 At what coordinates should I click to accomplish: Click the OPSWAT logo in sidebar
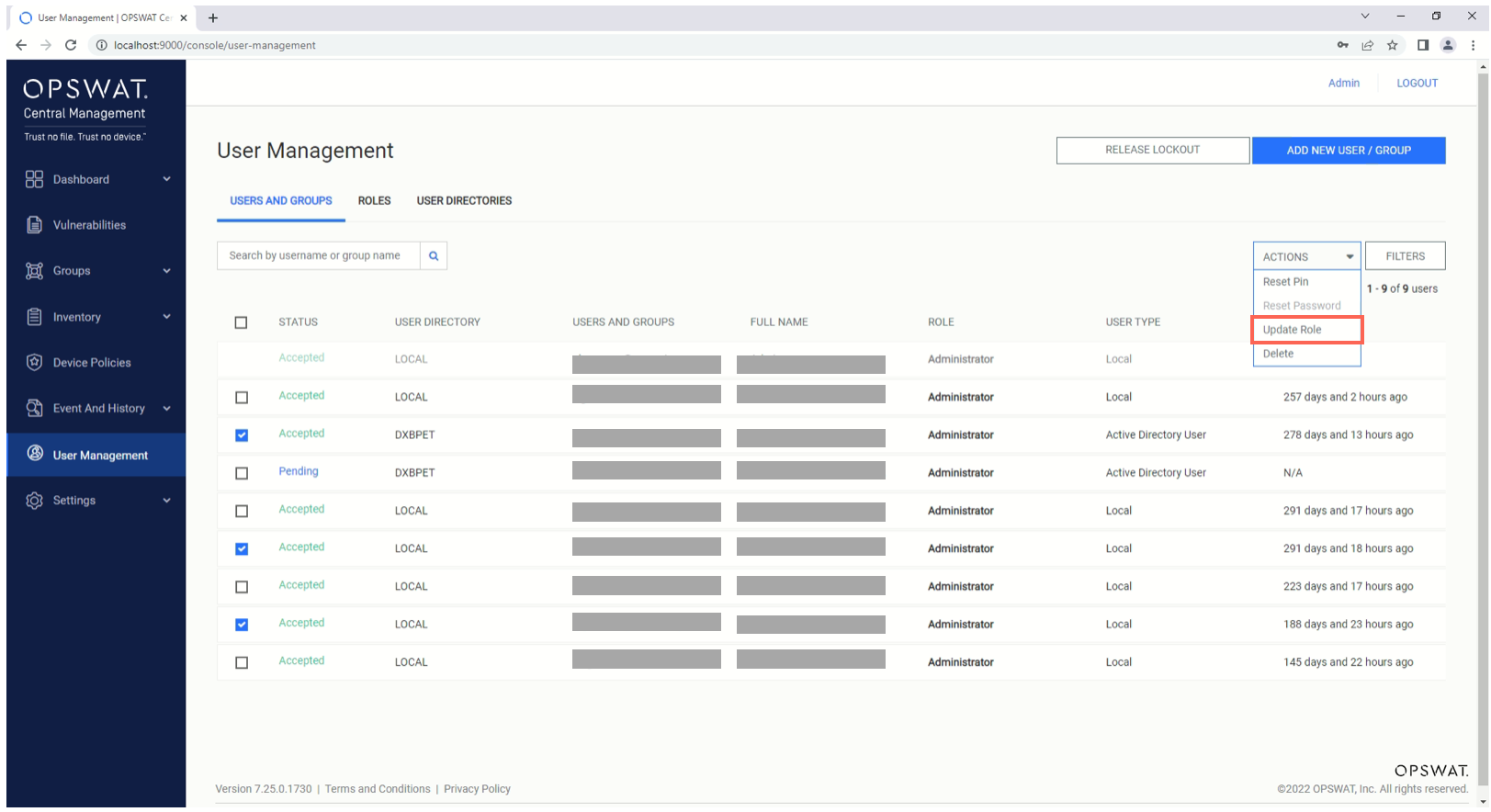(85, 88)
